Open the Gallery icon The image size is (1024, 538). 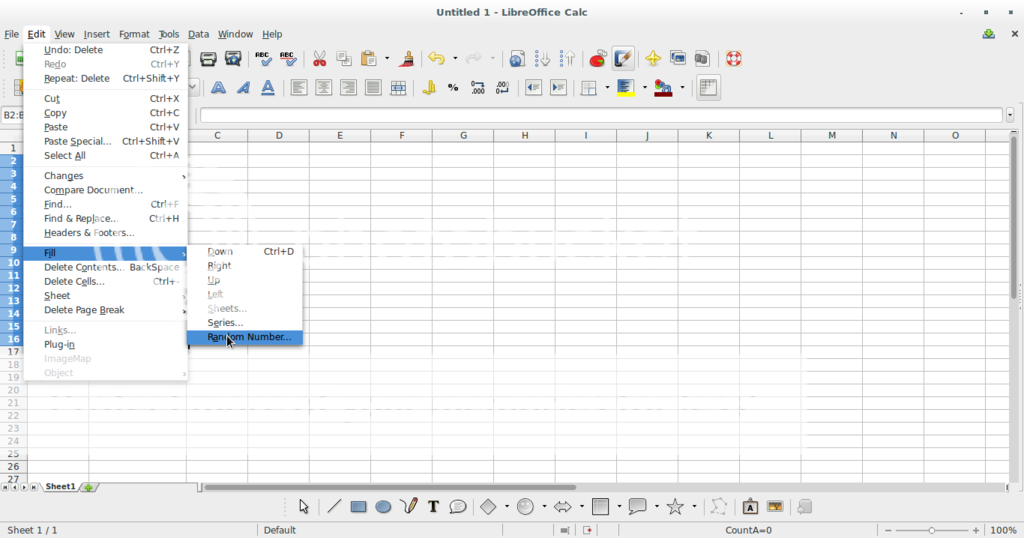(x=677, y=59)
